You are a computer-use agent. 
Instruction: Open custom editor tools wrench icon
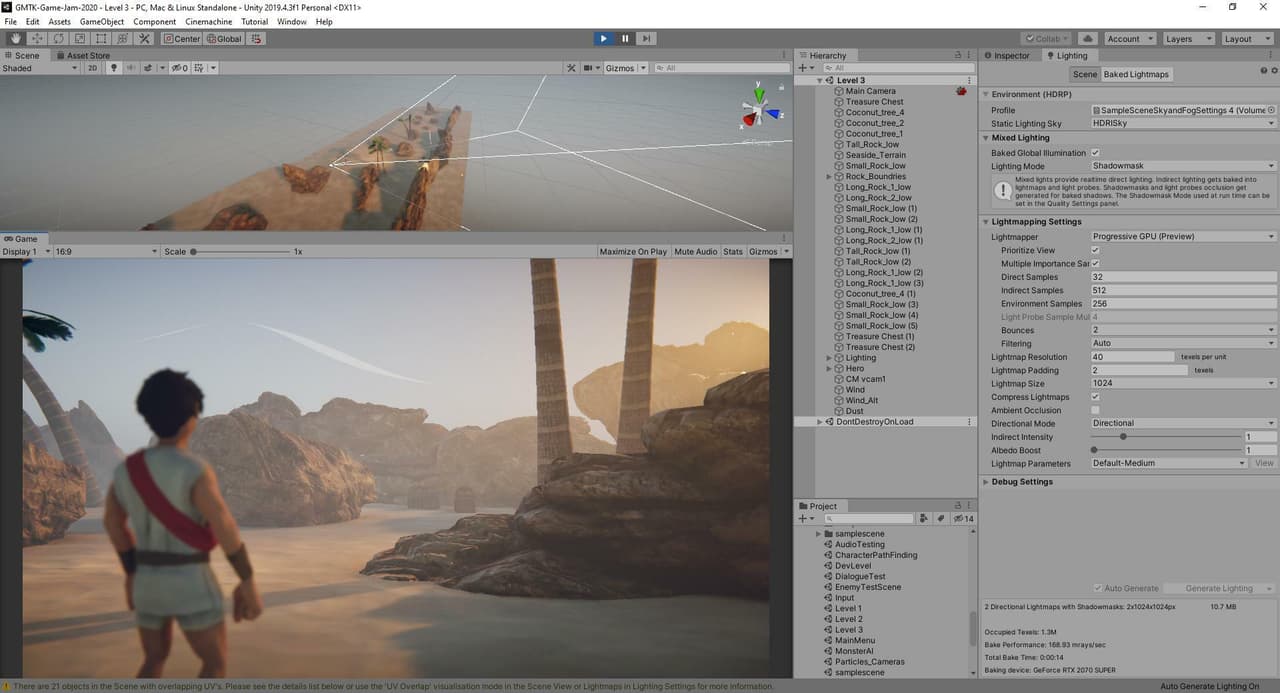[144, 39]
